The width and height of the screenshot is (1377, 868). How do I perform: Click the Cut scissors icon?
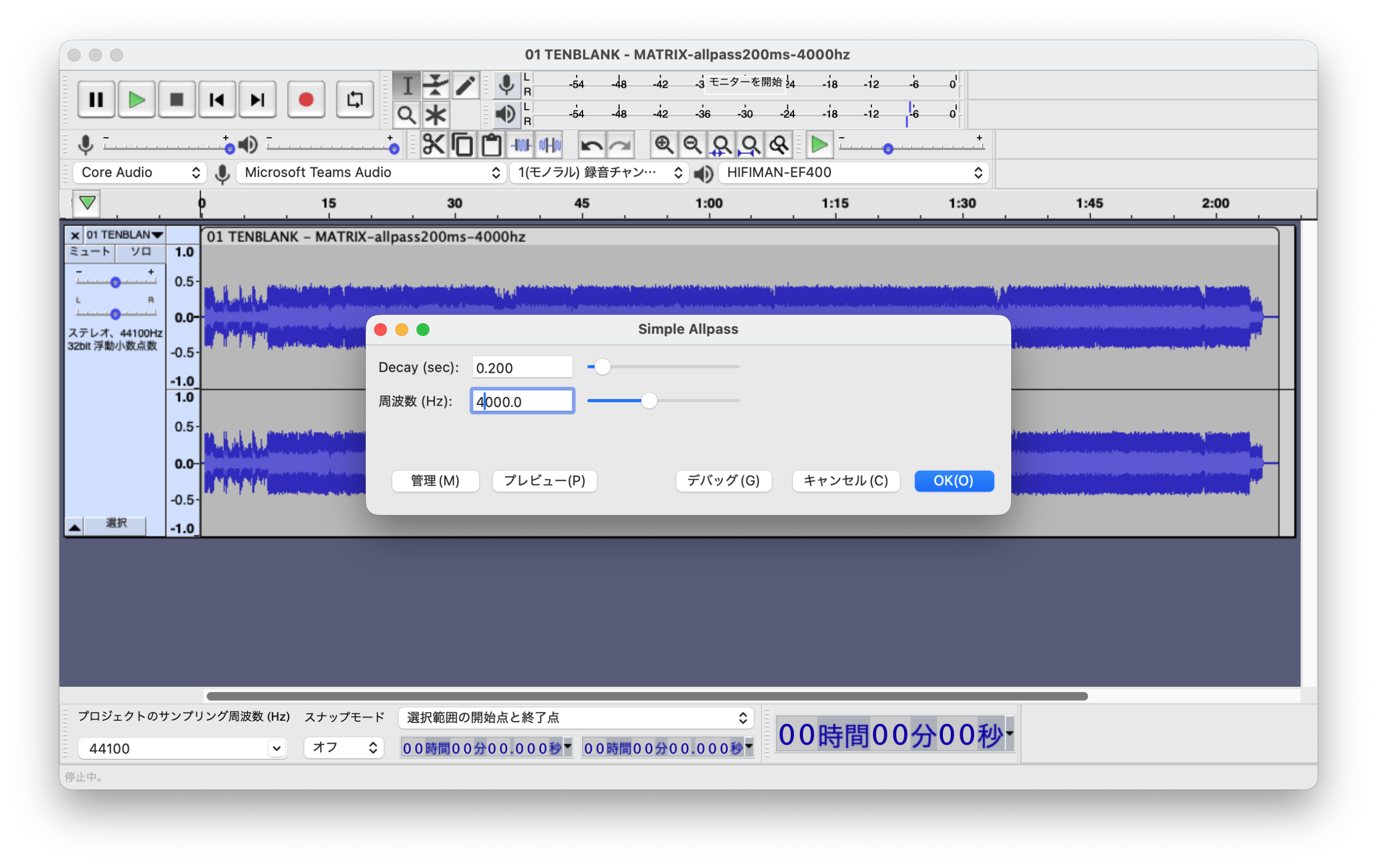coord(434,145)
